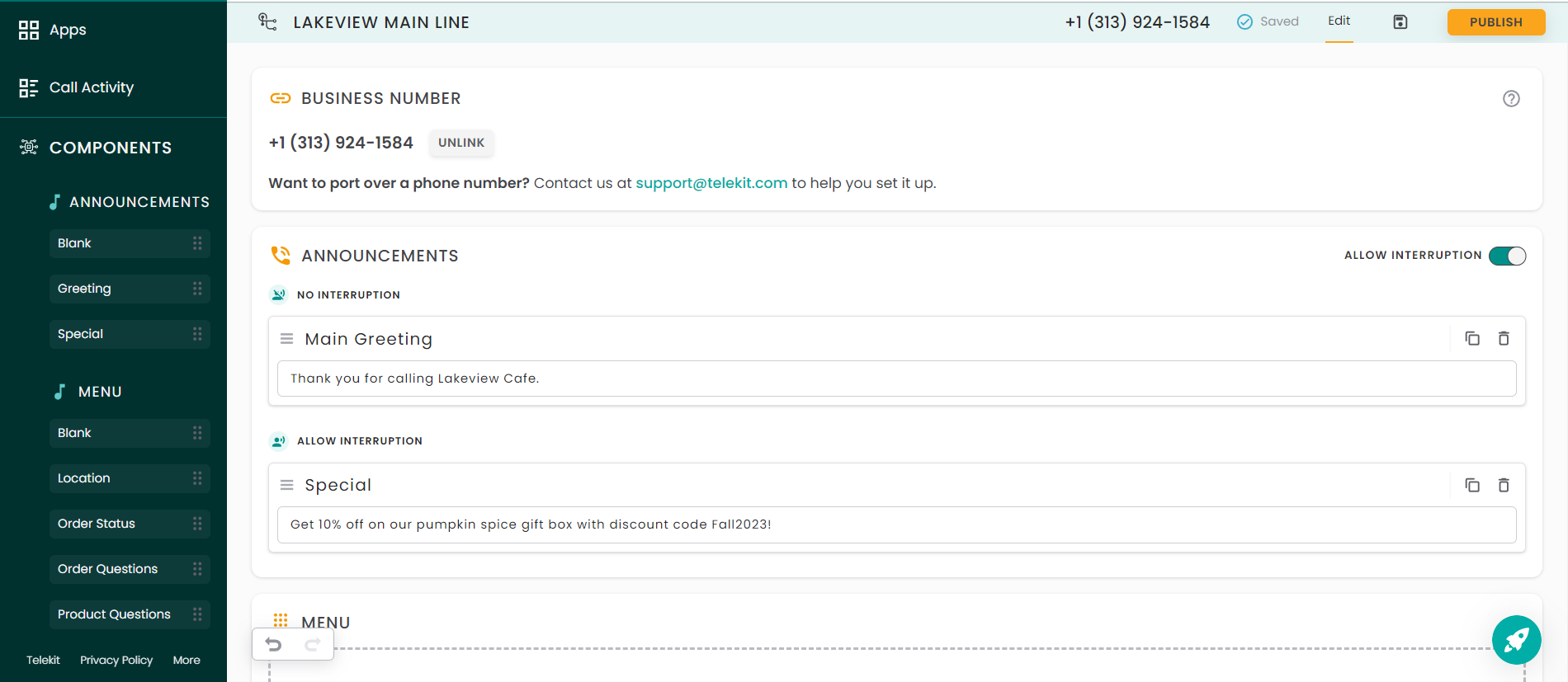The image size is (1568, 682).
Task: Switch to the Edit tab
Action: pyautogui.click(x=1339, y=21)
